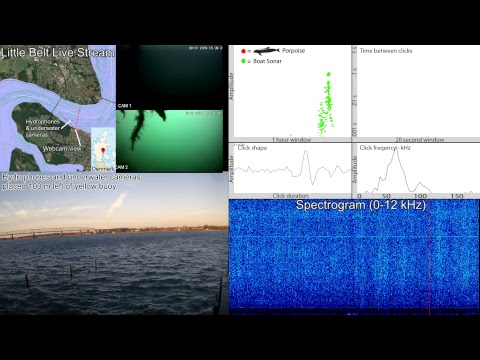Click the '1 hour window' axis label
480x360 pixels.
point(292,140)
